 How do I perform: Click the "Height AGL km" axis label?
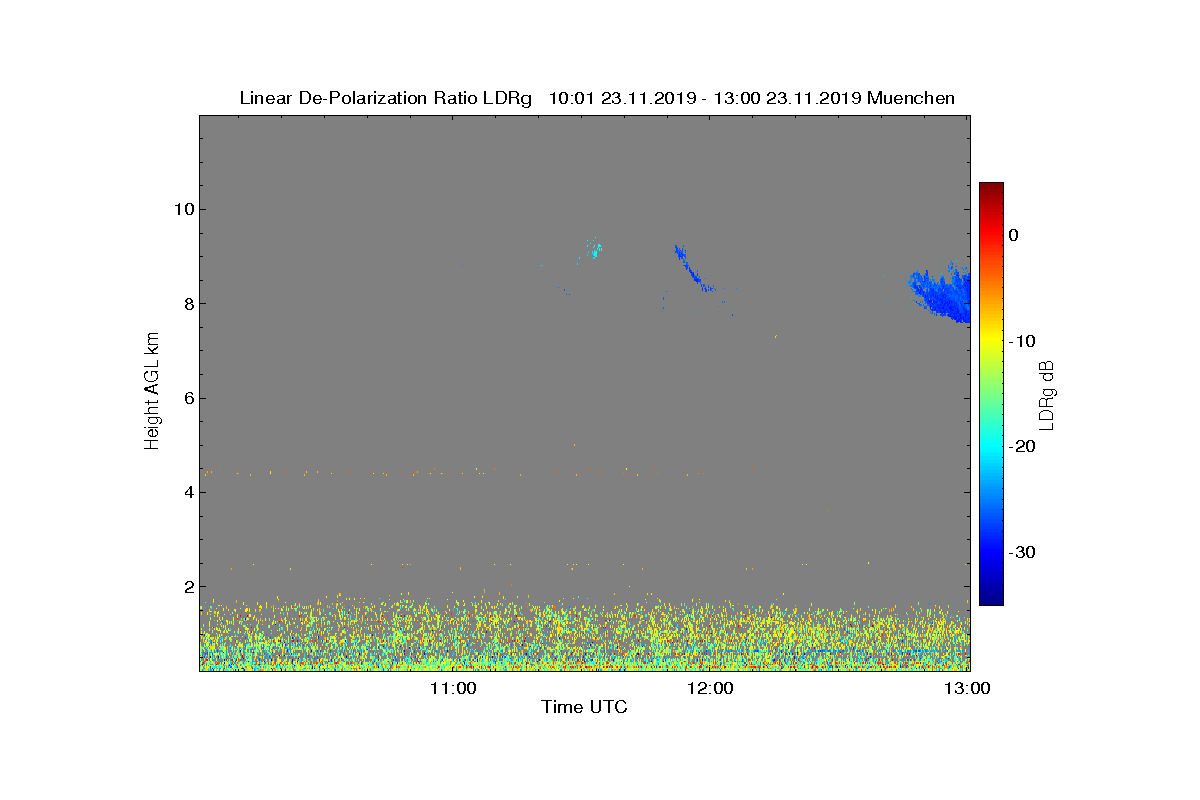(152, 392)
